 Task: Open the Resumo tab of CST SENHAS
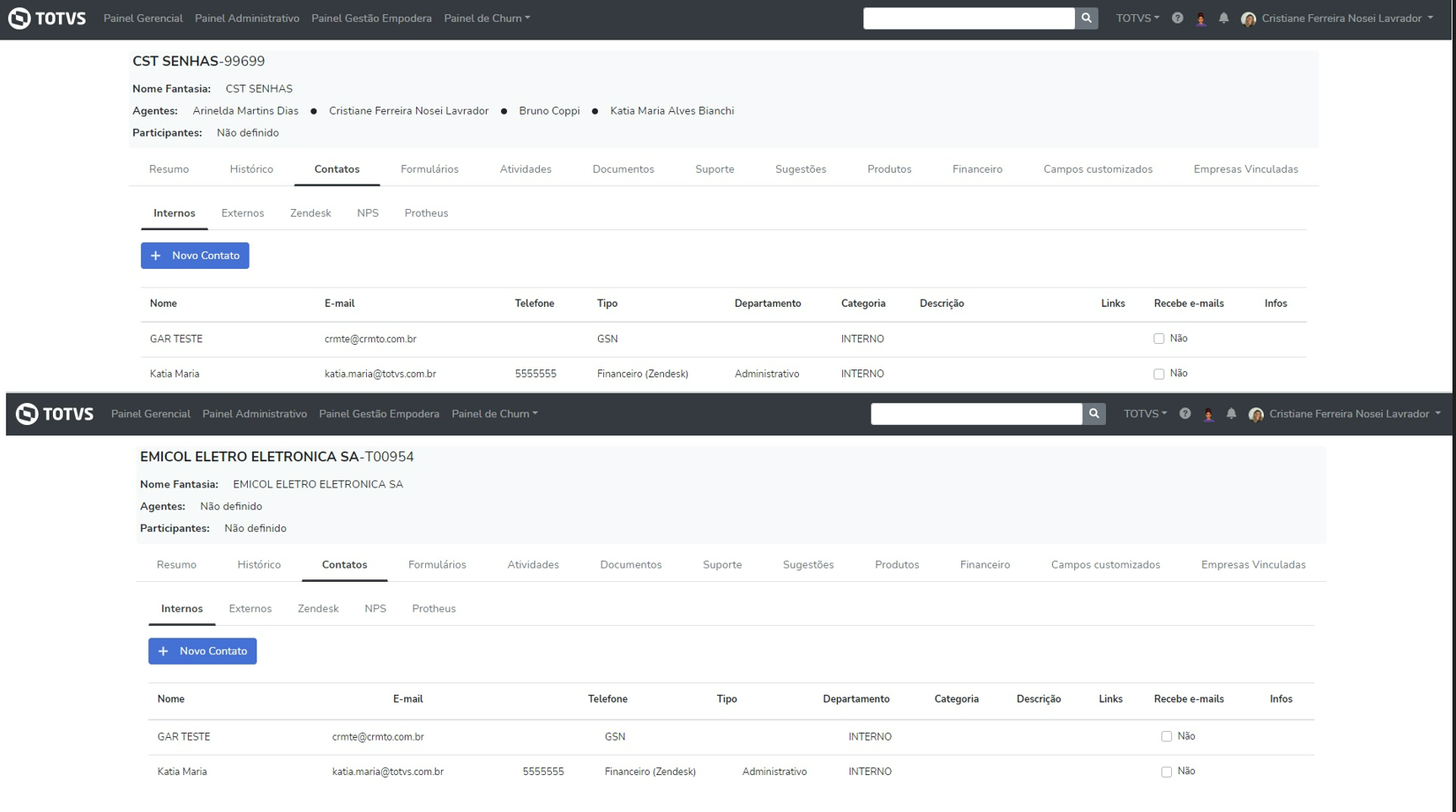pos(169,169)
